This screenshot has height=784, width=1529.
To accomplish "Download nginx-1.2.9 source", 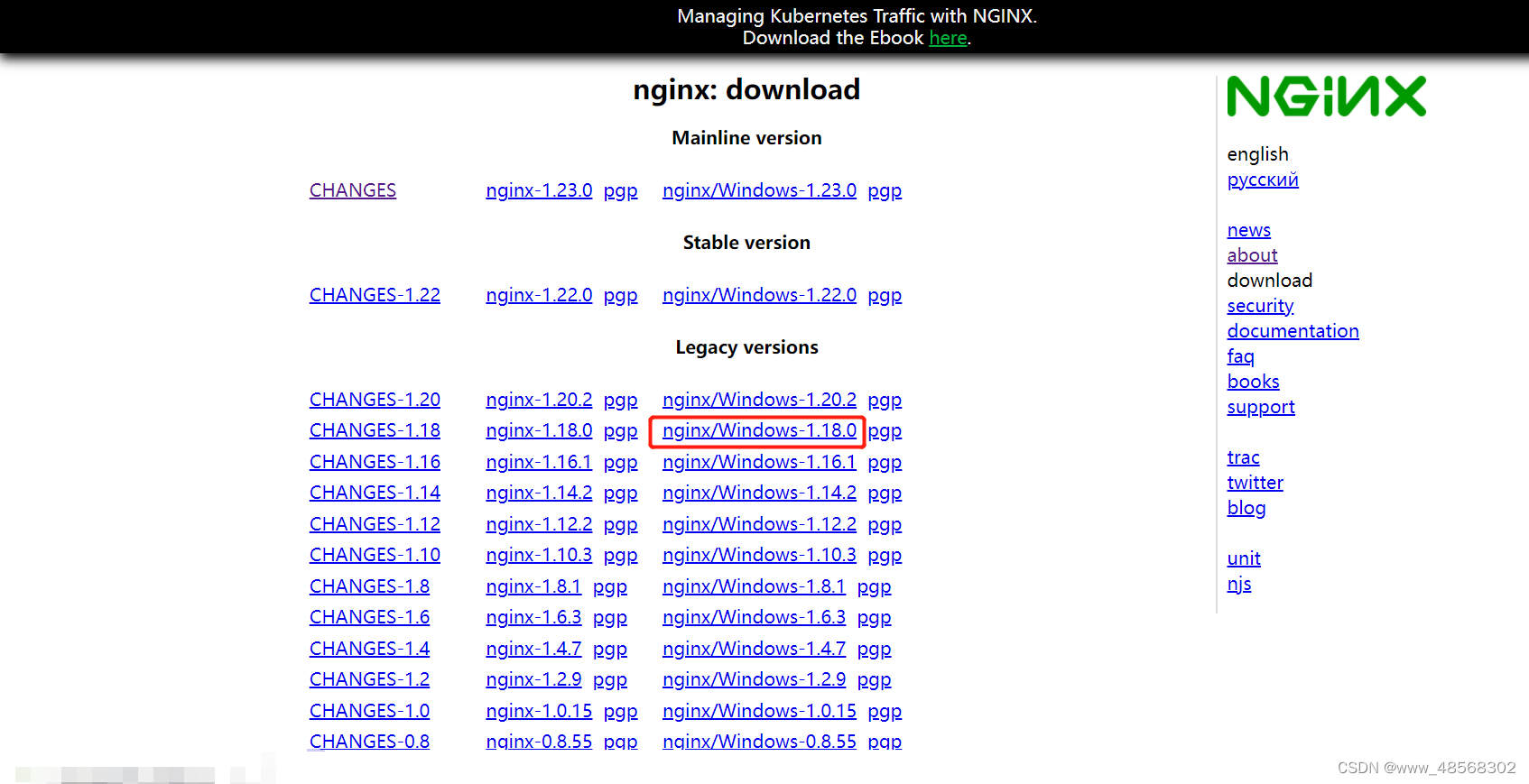I will (x=533, y=679).
